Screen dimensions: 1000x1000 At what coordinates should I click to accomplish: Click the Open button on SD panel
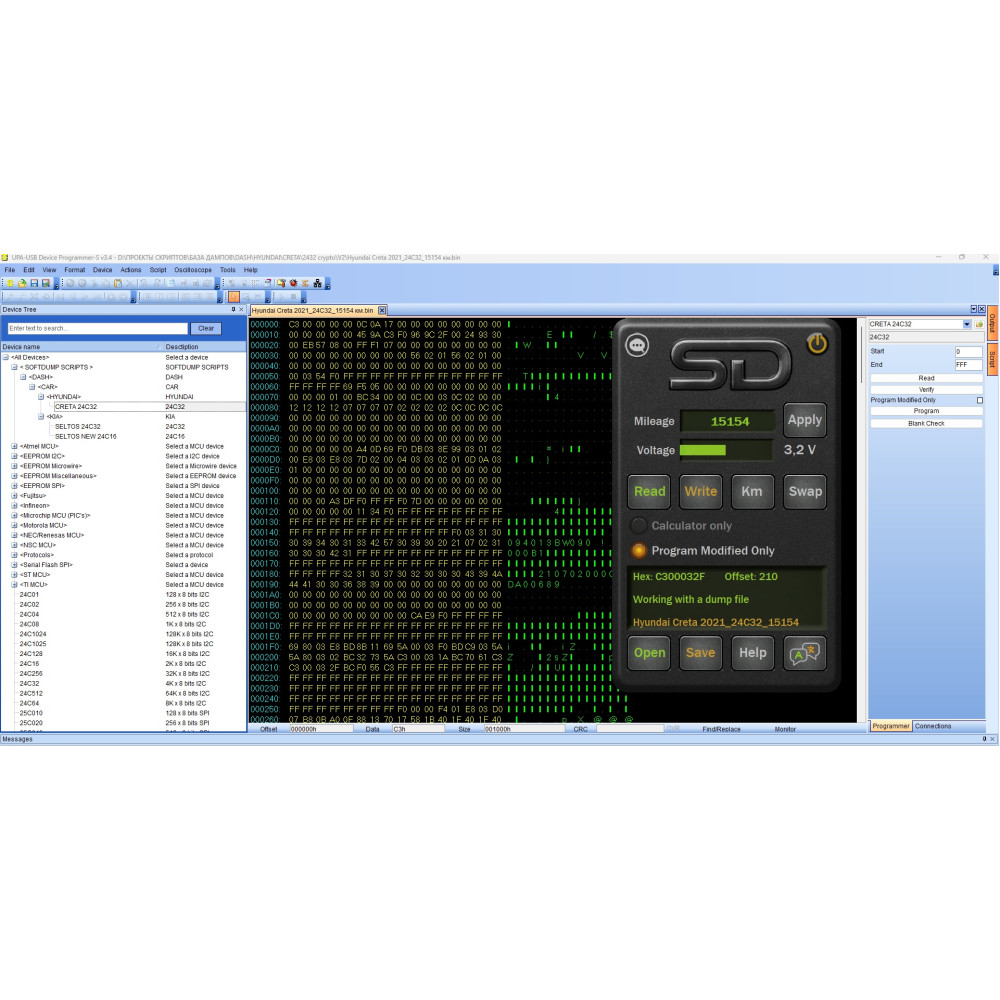pyautogui.click(x=649, y=653)
